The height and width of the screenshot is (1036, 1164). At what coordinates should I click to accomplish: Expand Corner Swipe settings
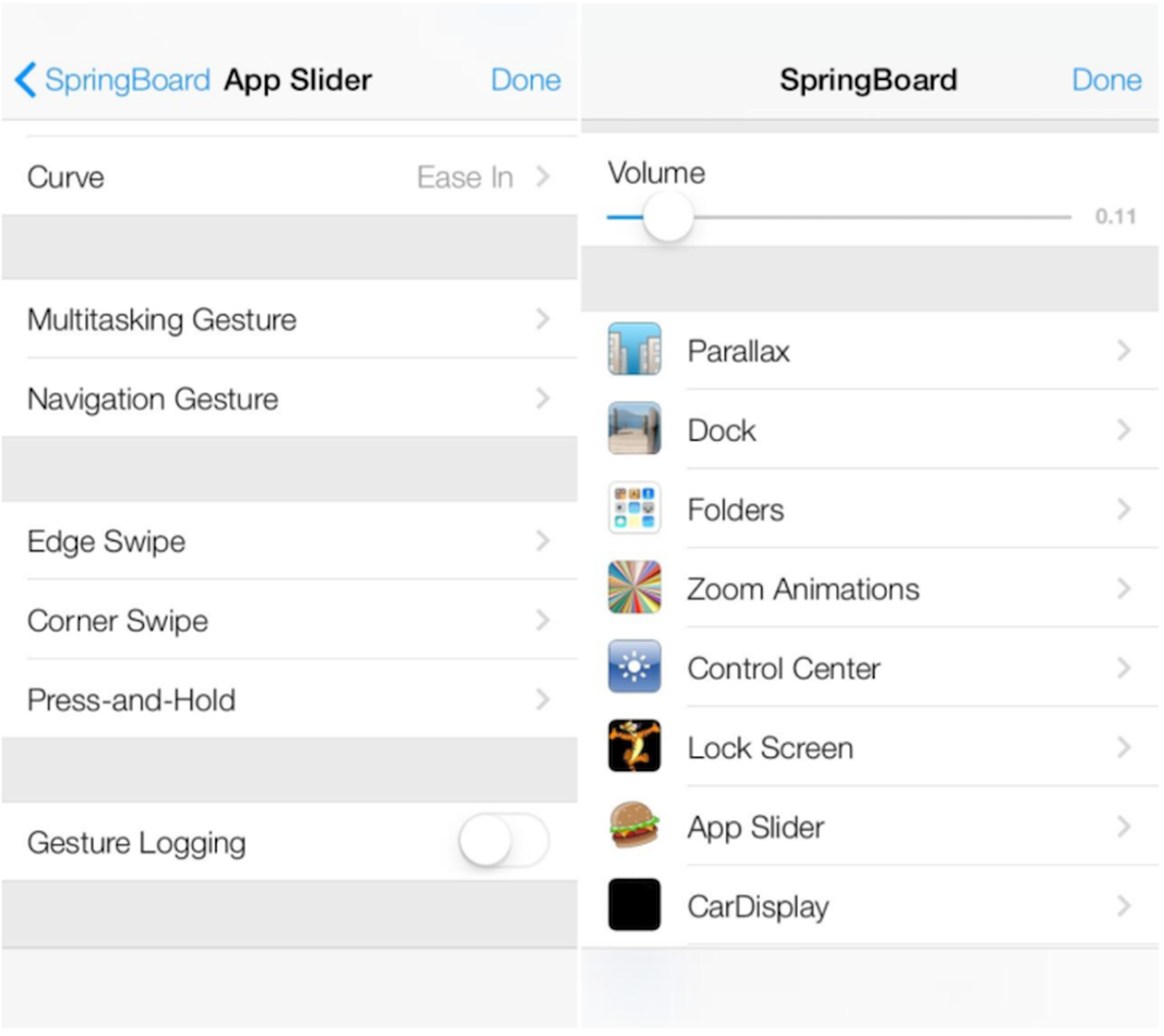coord(291,621)
